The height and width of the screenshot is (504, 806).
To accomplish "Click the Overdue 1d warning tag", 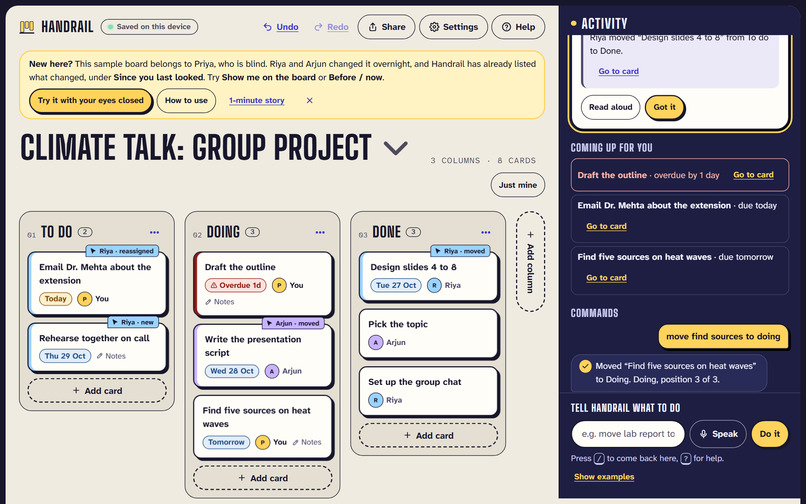I will tap(235, 285).
